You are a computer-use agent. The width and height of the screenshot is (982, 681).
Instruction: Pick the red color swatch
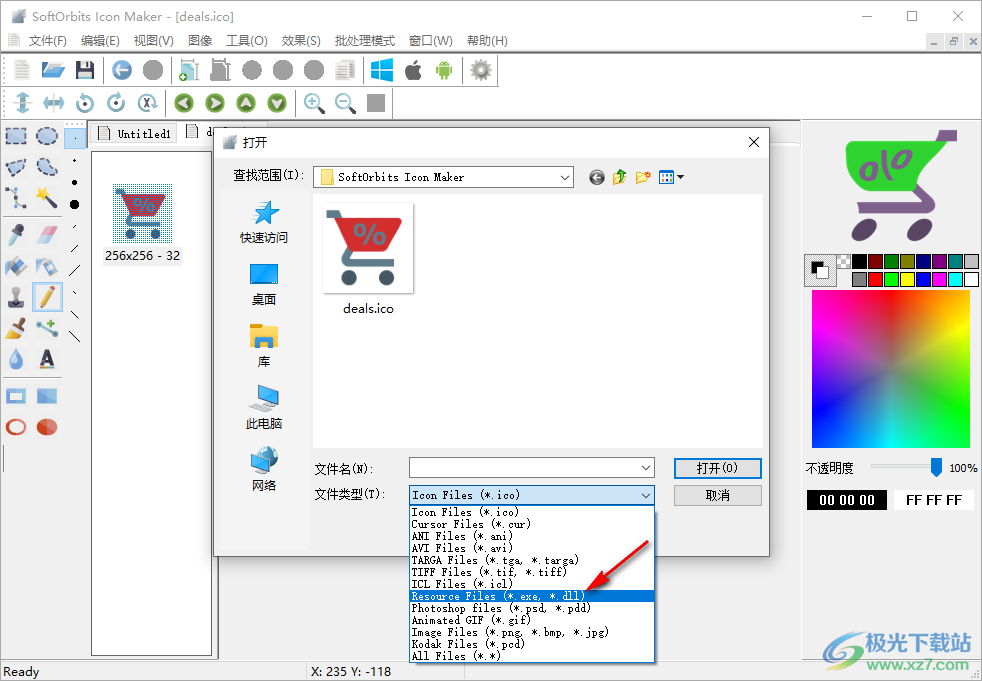[x=876, y=279]
